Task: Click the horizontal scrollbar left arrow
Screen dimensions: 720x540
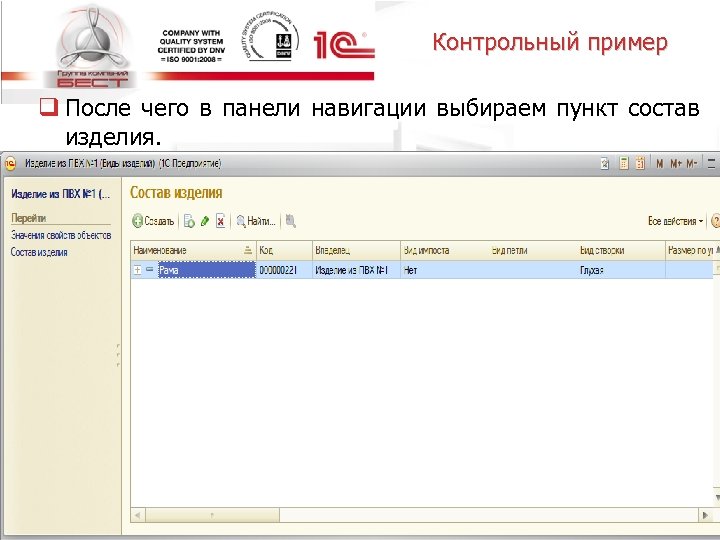Action: click(138, 515)
